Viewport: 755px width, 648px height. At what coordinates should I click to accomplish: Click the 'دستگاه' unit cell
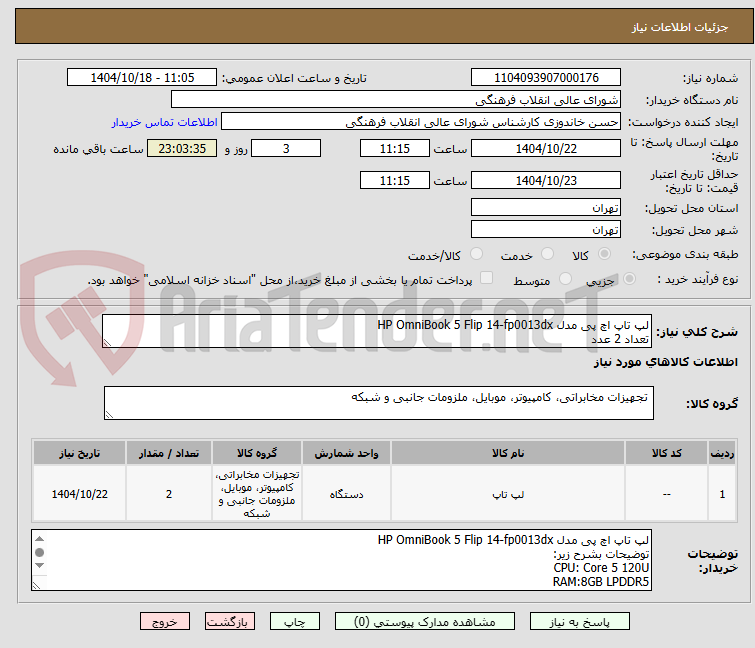347,494
